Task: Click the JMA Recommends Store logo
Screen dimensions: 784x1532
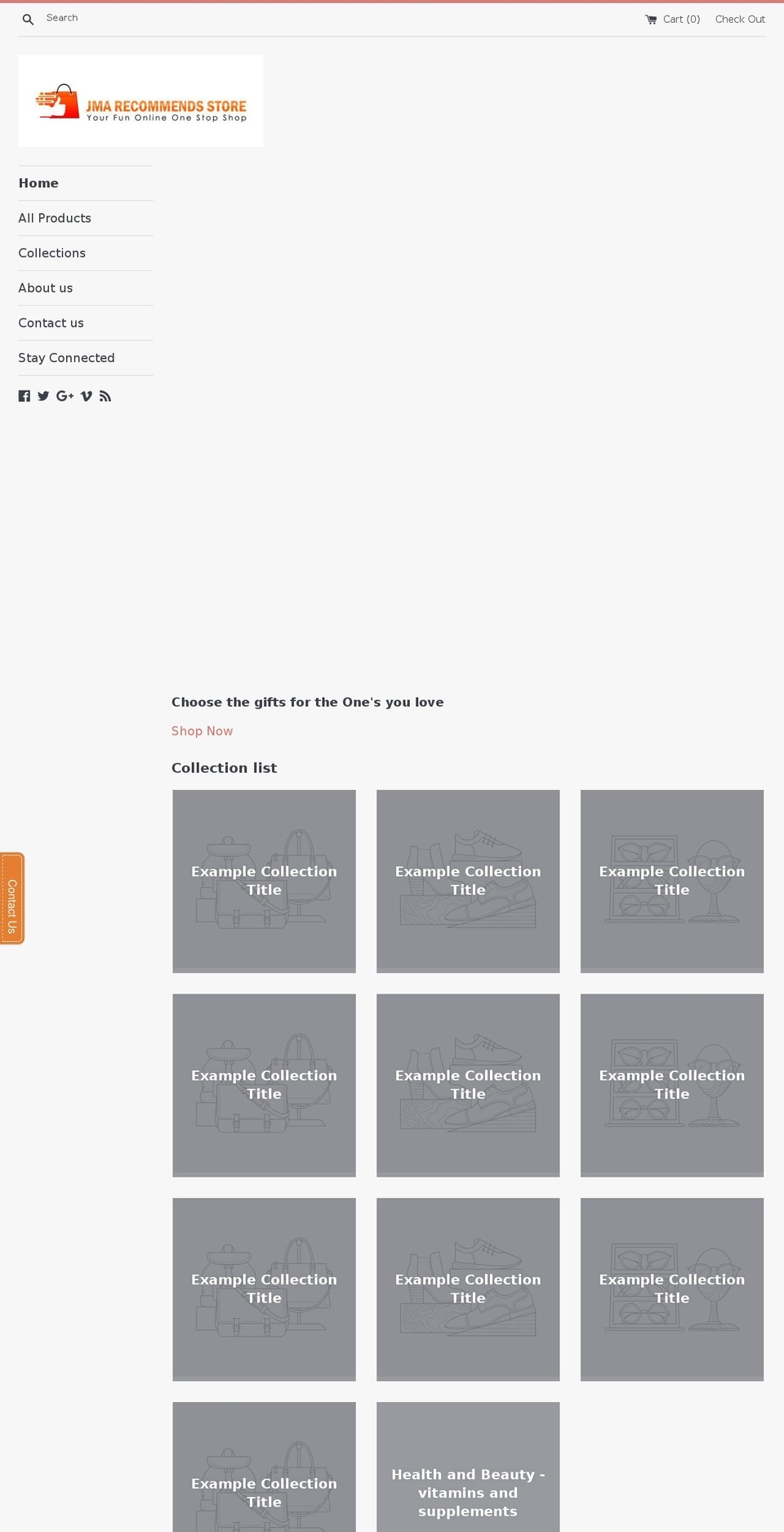Action: coord(140,101)
